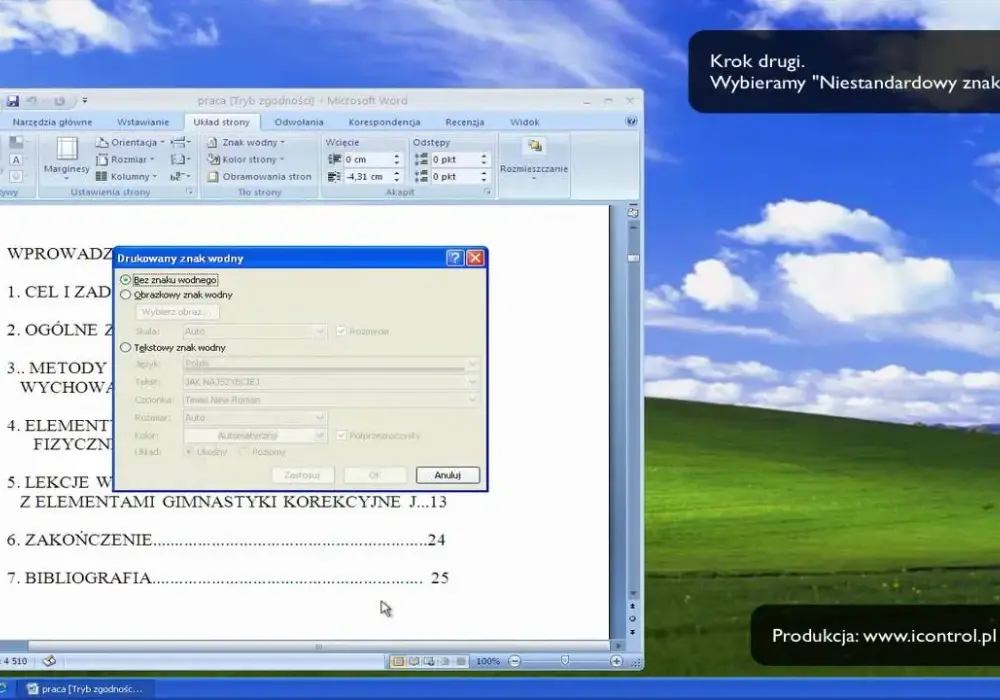Click the zoom slider handle

point(564,661)
